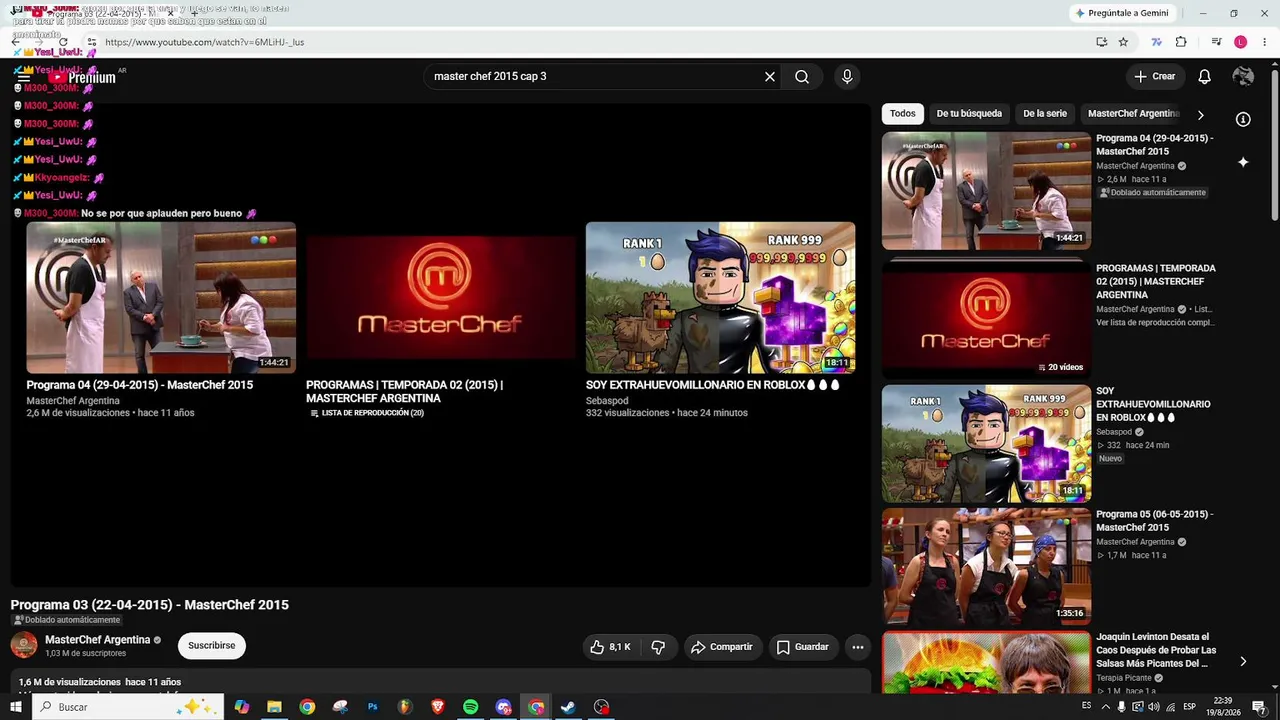Select the MasterChef Argentina filter chip
The image size is (1280, 720).
coord(1133,114)
